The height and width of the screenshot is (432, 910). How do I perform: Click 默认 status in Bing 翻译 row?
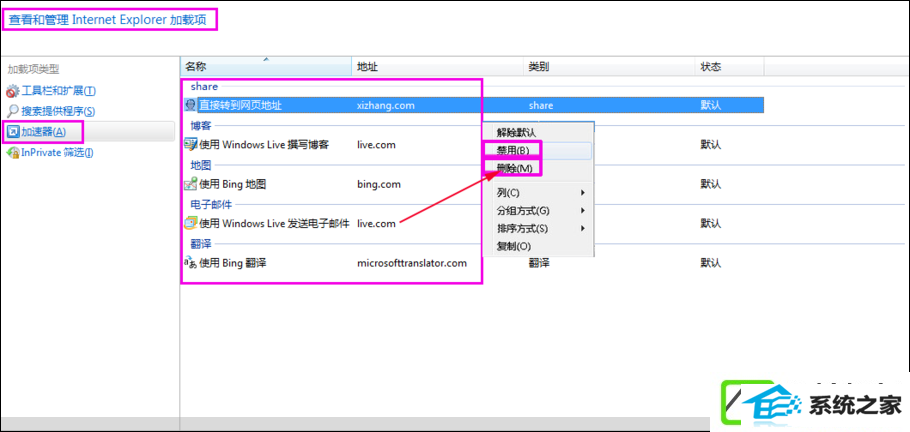[710, 263]
